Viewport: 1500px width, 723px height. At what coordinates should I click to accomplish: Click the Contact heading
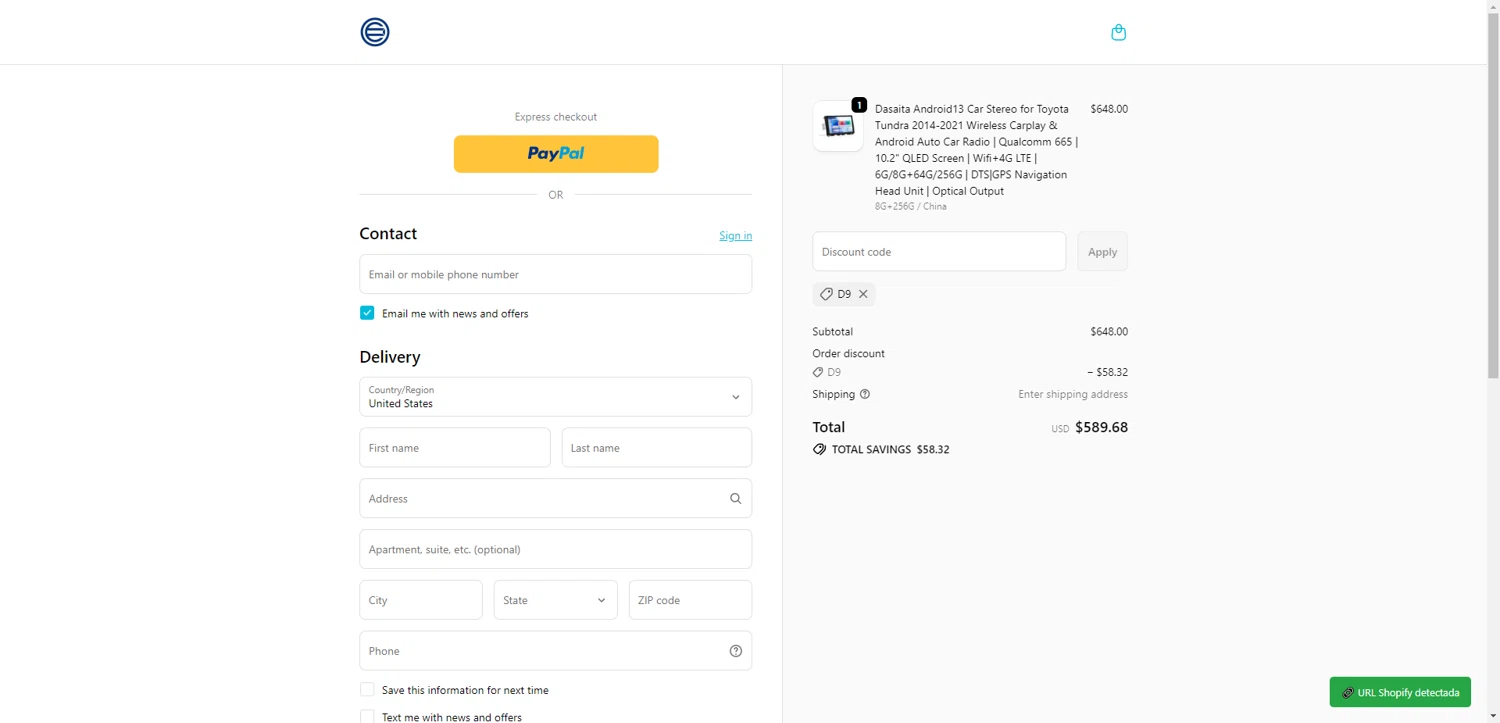pyautogui.click(x=388, y=234)
